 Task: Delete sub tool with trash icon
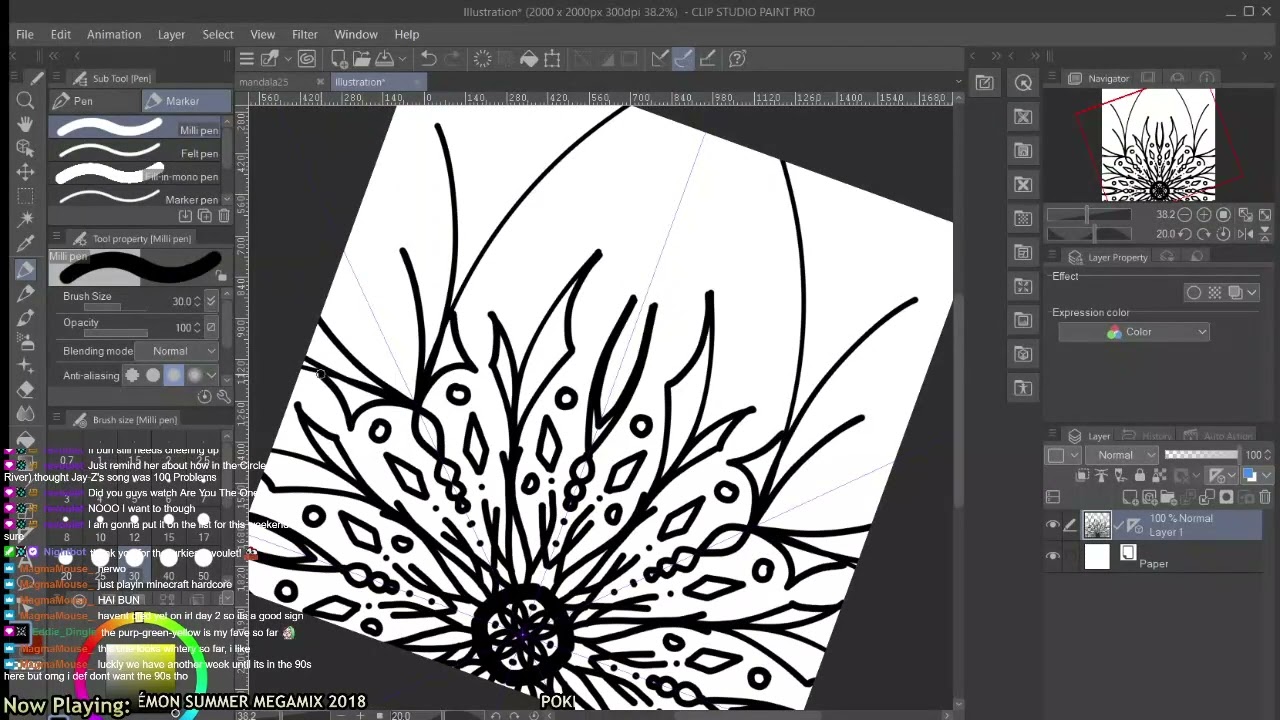224,216
